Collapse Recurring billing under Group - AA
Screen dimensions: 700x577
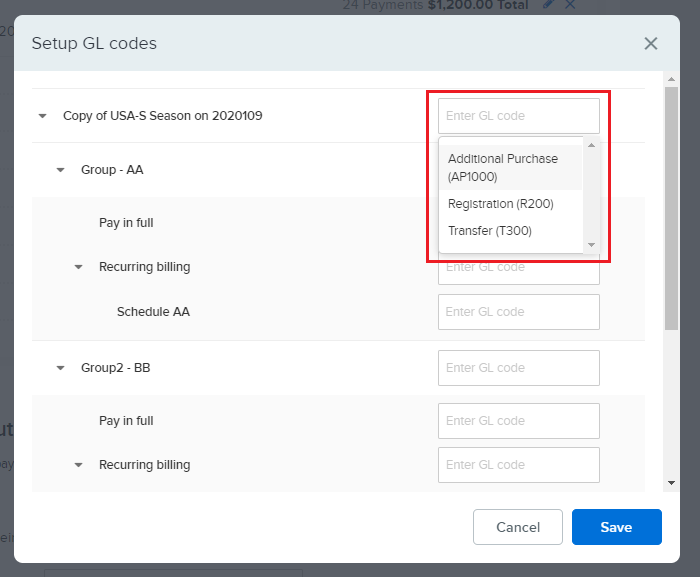[78, 267]
